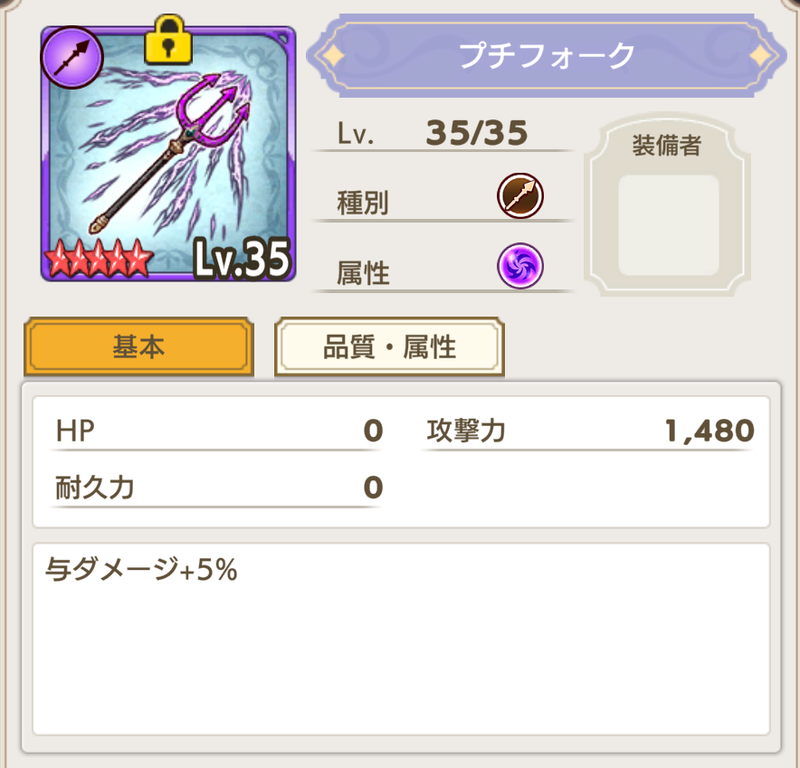Click the 与ダメージ+5% effect description
Viewport: 800px width, 768px height.
point(141,569)
